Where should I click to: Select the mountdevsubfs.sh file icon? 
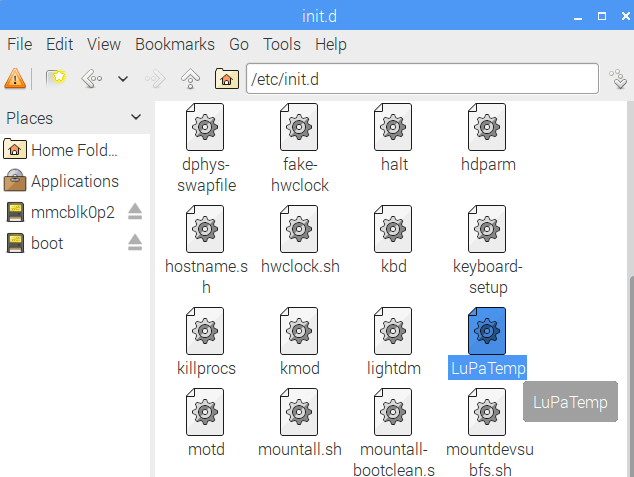coord(487,412)
